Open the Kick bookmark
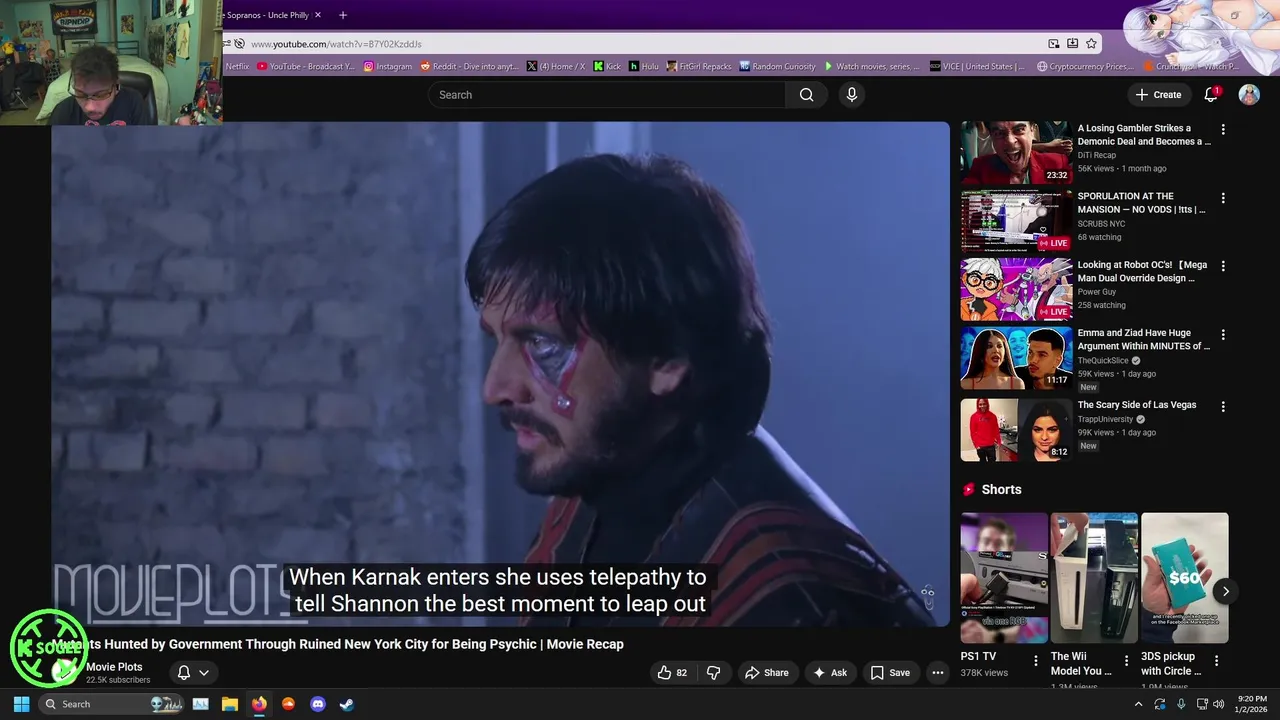Screen dimensions: 1280x720 coord(607,67)
